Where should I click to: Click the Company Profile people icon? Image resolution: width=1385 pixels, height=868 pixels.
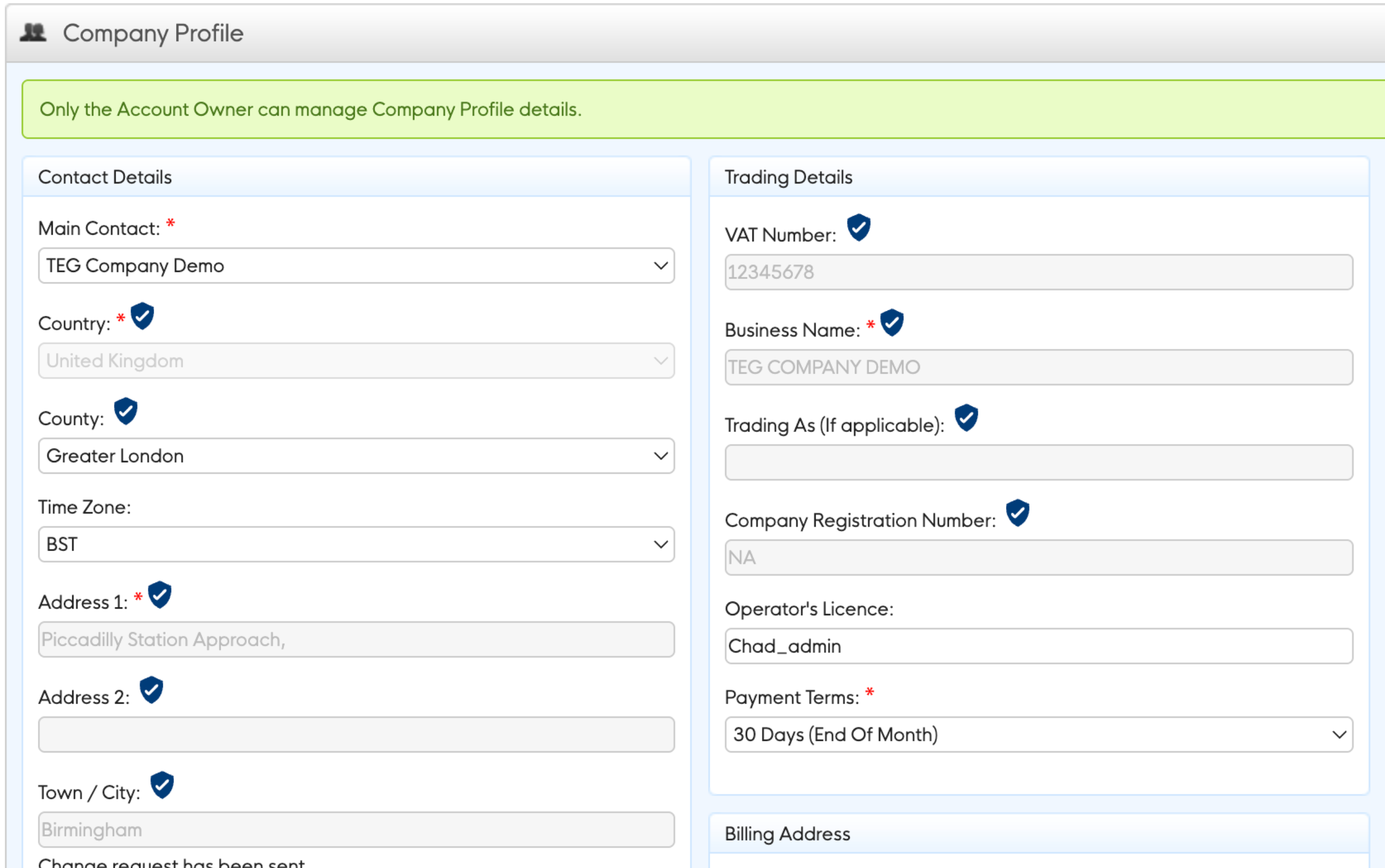click(33, 33)
